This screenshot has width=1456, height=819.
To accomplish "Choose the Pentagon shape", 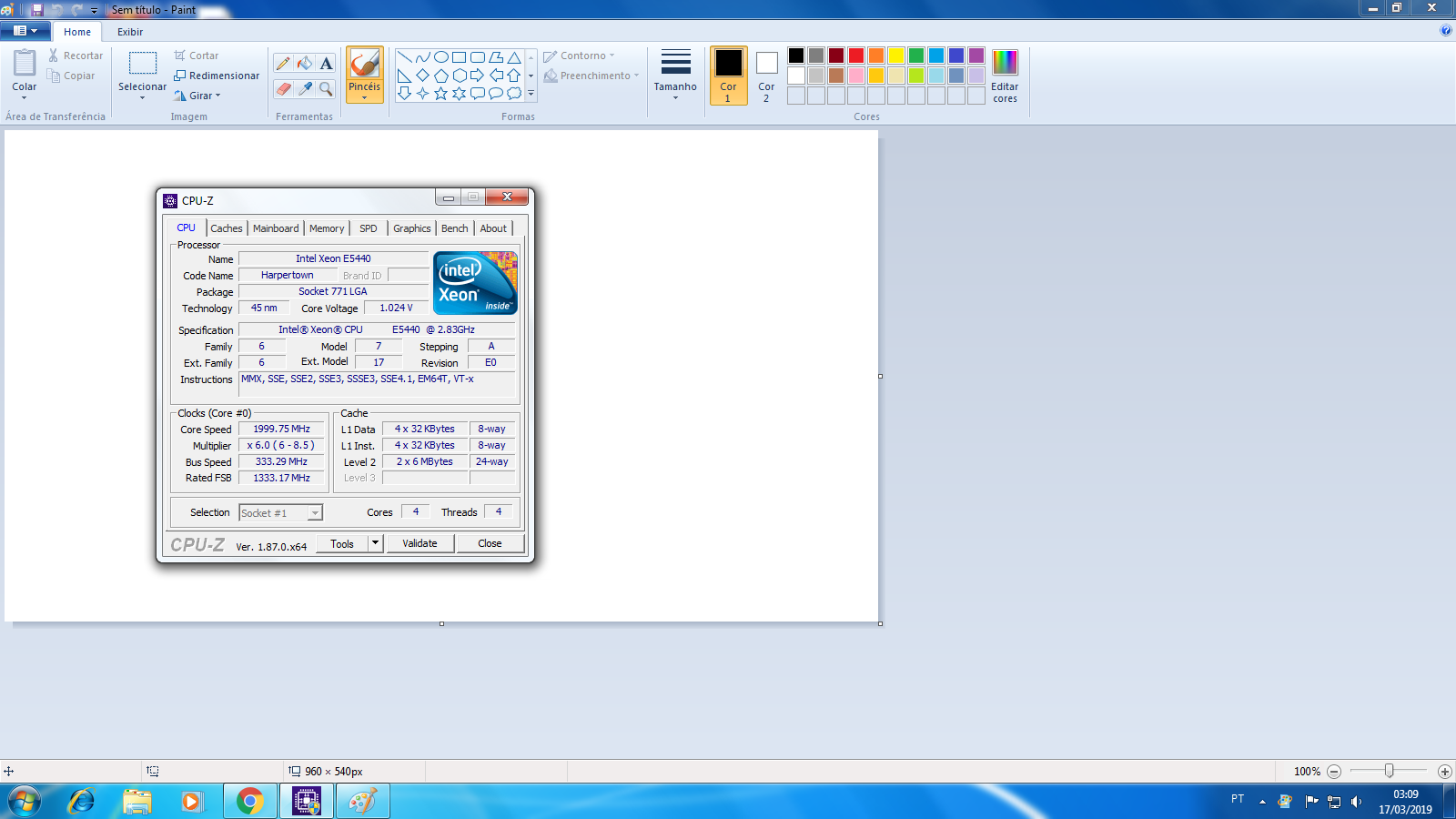I will coord(441,76).
